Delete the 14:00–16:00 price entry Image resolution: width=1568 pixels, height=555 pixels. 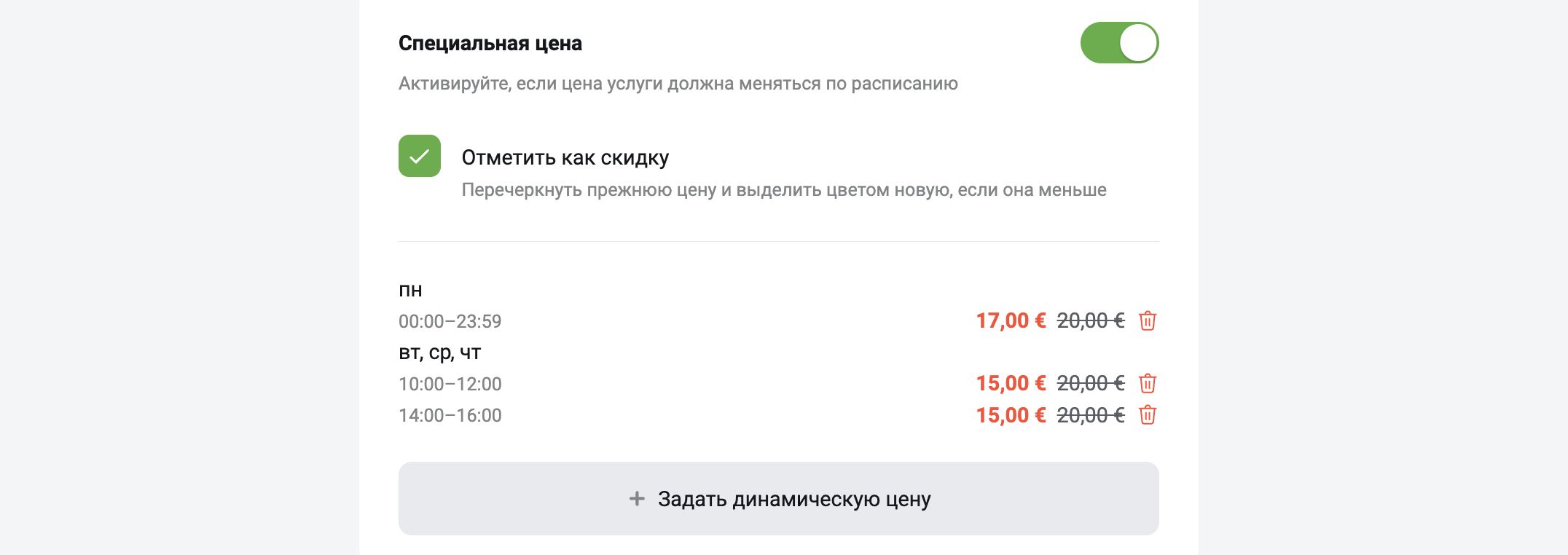1148,415
